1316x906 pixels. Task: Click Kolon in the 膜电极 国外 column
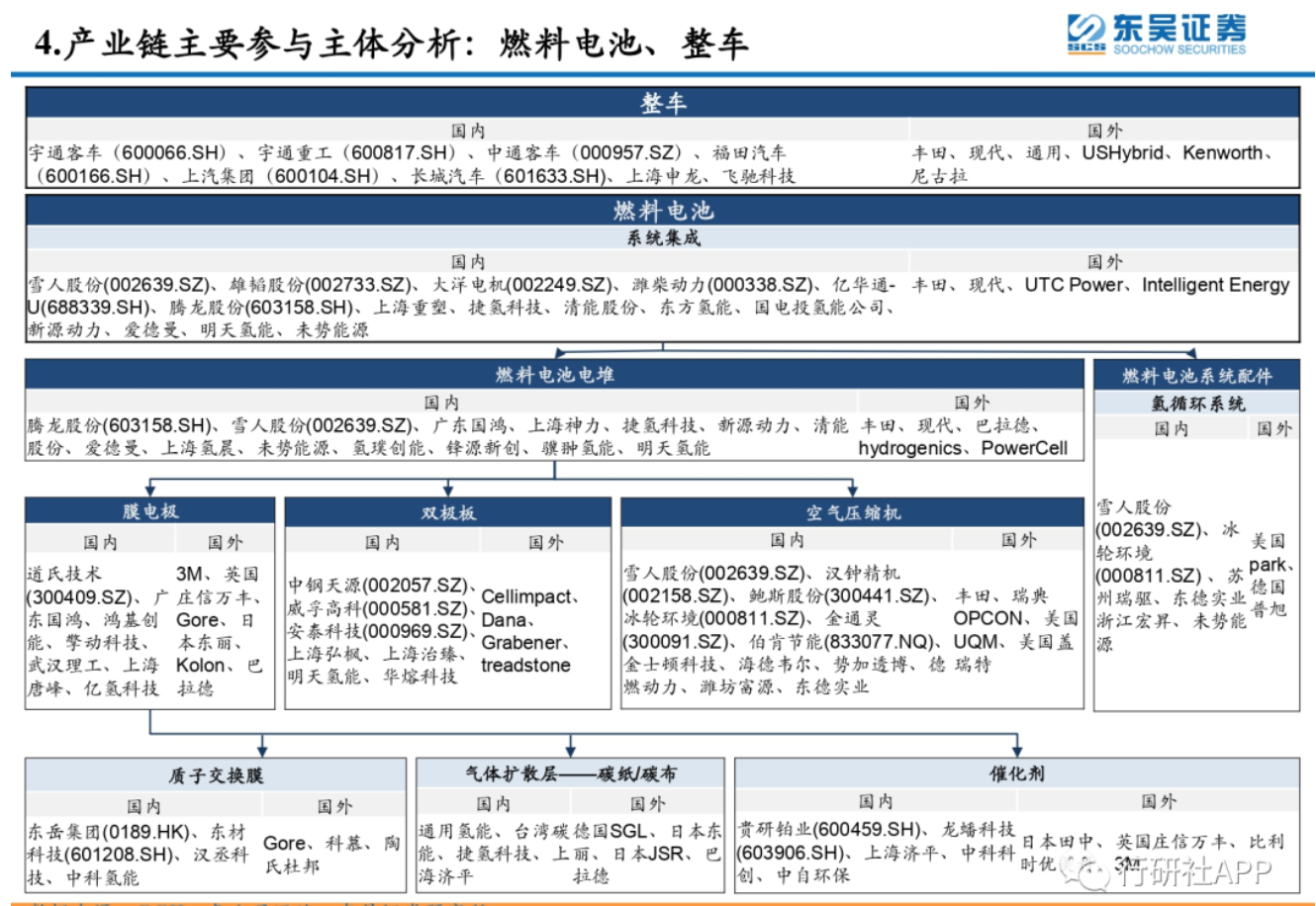pos(201,666)
